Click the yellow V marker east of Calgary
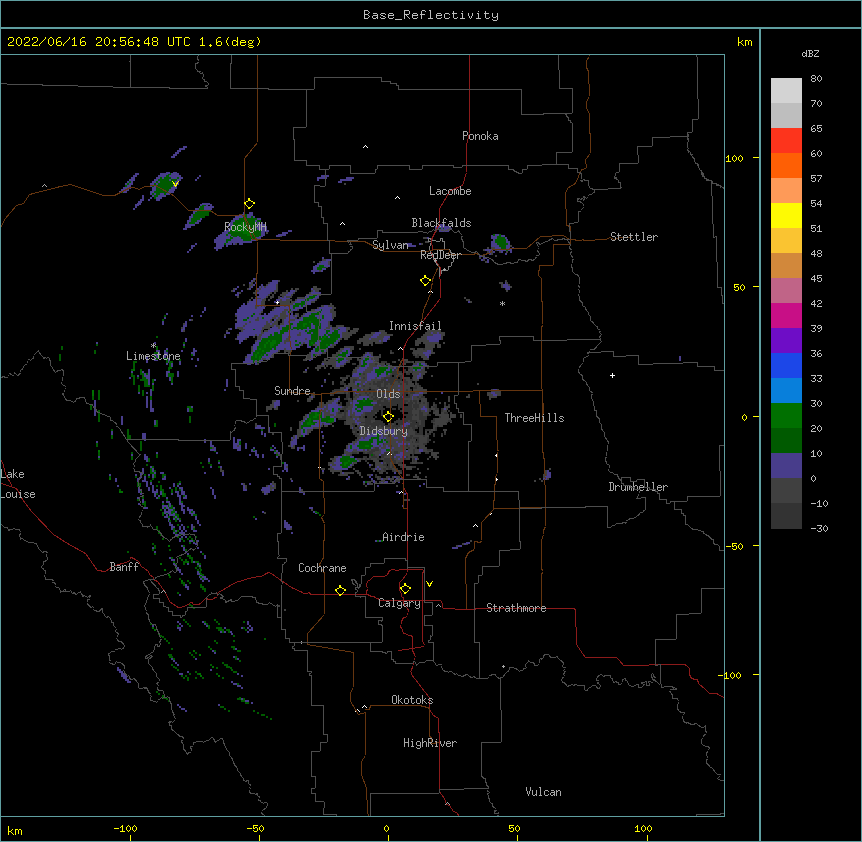The height and width of the screenshot is (842, 862). click(429, 584)
